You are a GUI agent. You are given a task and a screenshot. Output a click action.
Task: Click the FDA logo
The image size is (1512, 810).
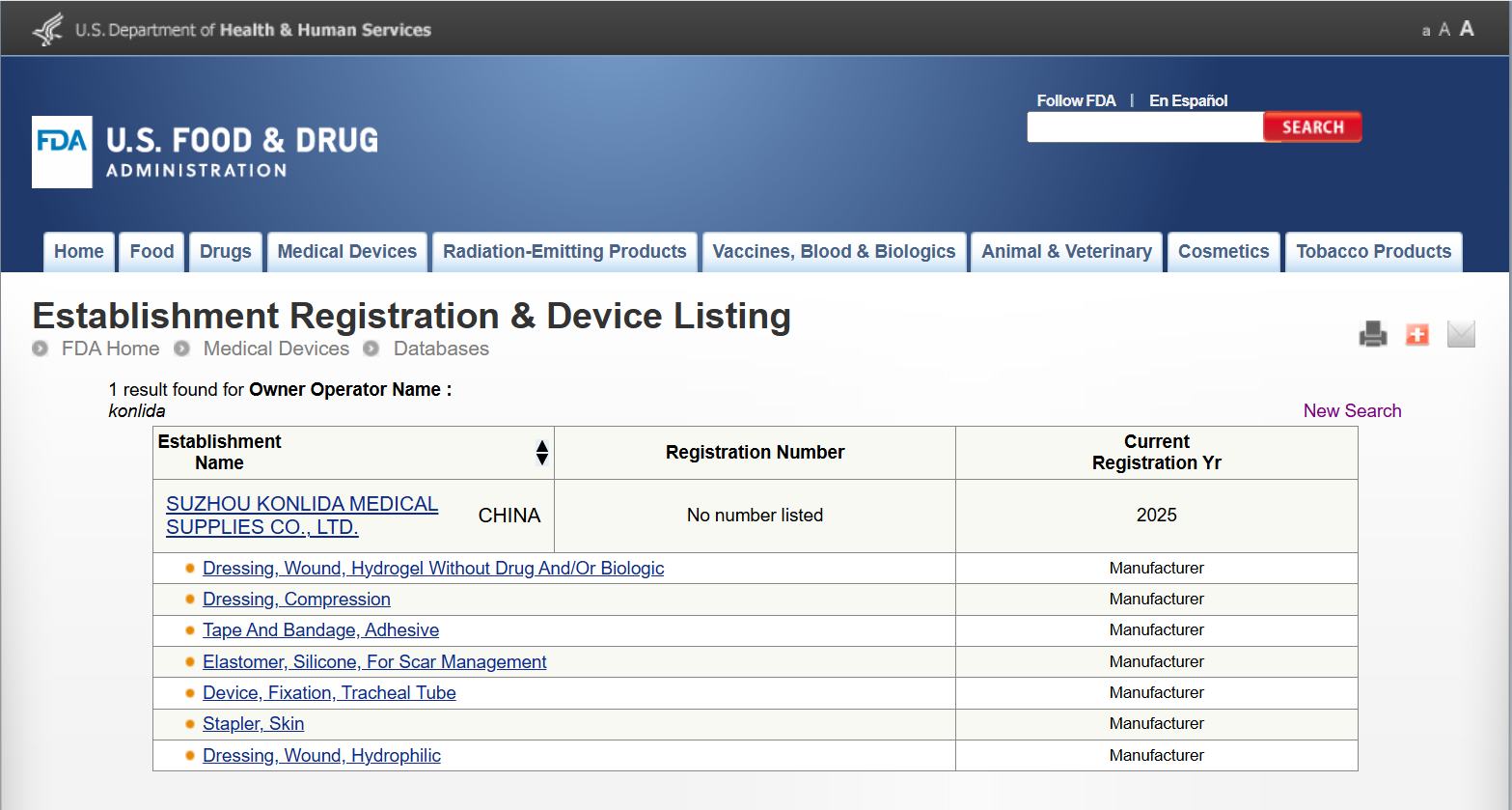[x=62, y=152]
